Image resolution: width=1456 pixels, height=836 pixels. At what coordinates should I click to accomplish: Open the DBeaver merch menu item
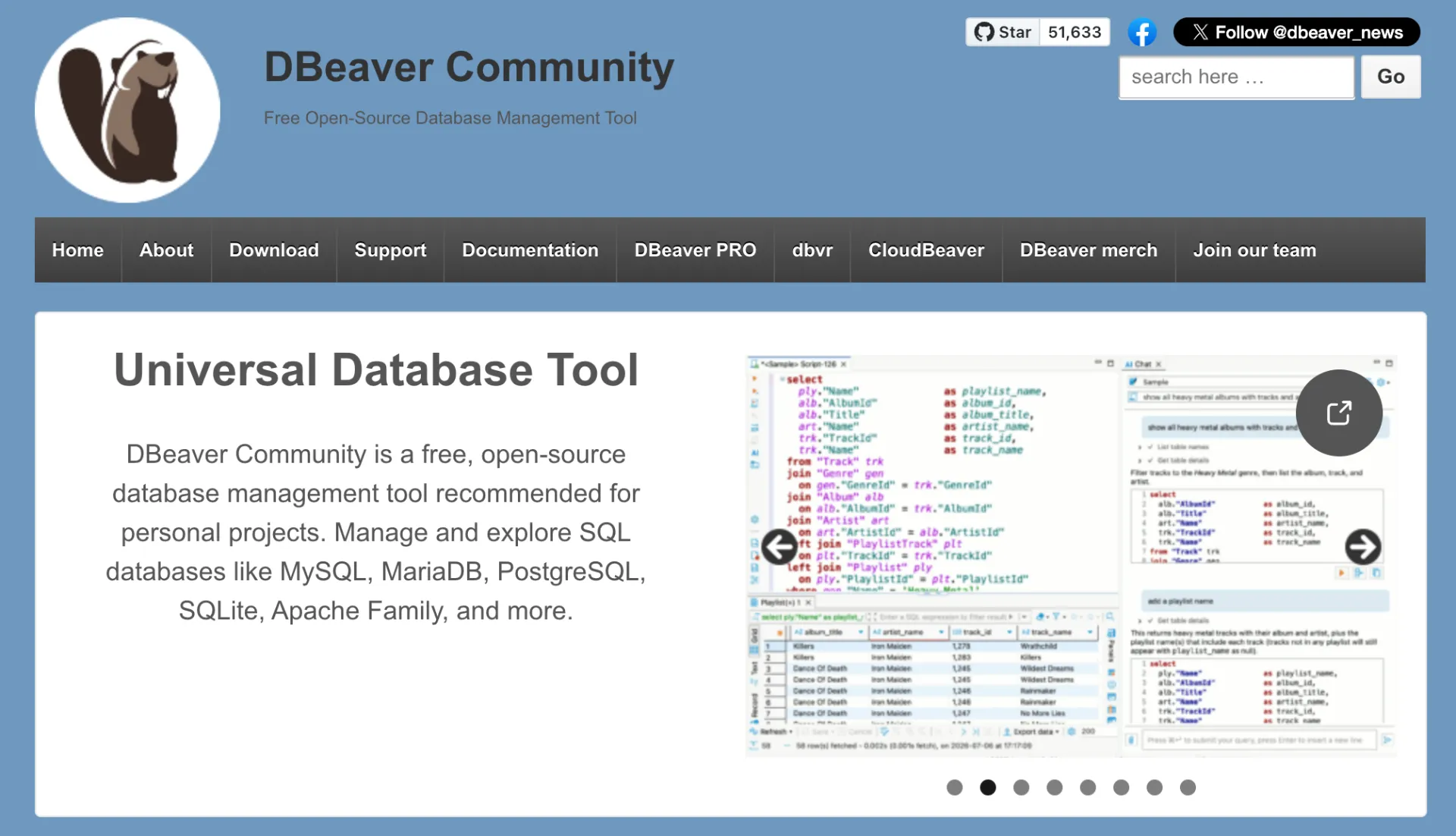tap(1088, 250)
